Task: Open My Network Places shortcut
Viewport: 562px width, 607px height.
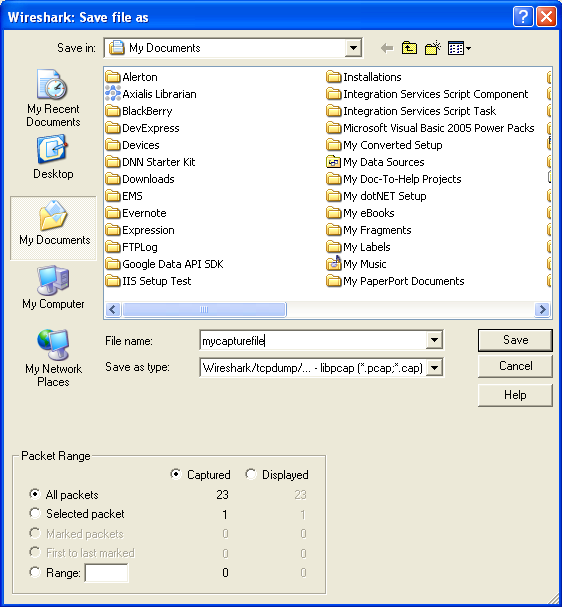Action: click(53, 358)
